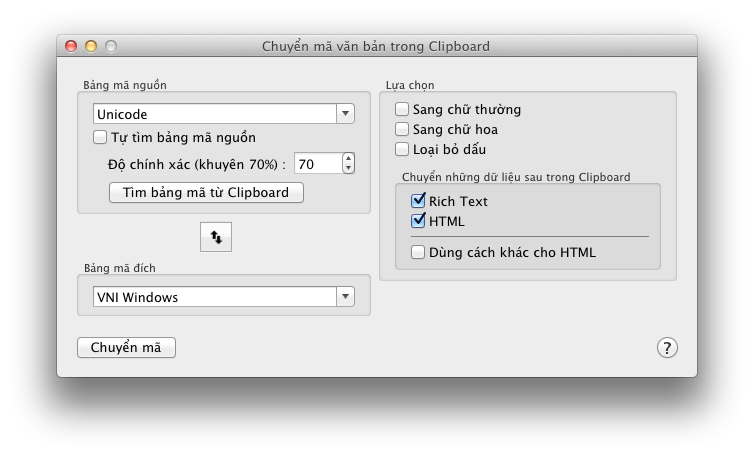Click the window title bar text
The image size is (754, 456).
coord(376,46)
